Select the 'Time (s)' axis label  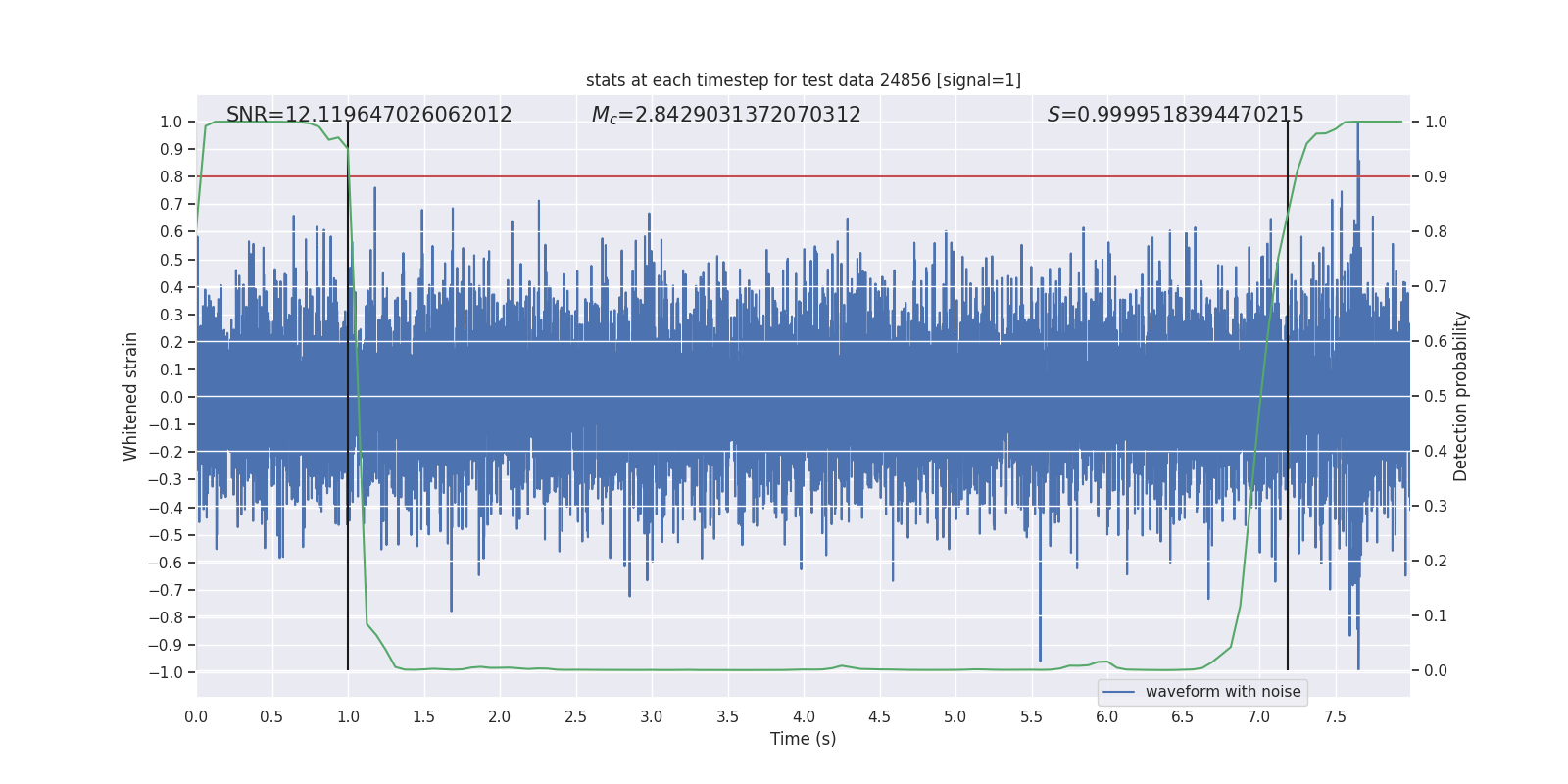click(x=804, y=739)
